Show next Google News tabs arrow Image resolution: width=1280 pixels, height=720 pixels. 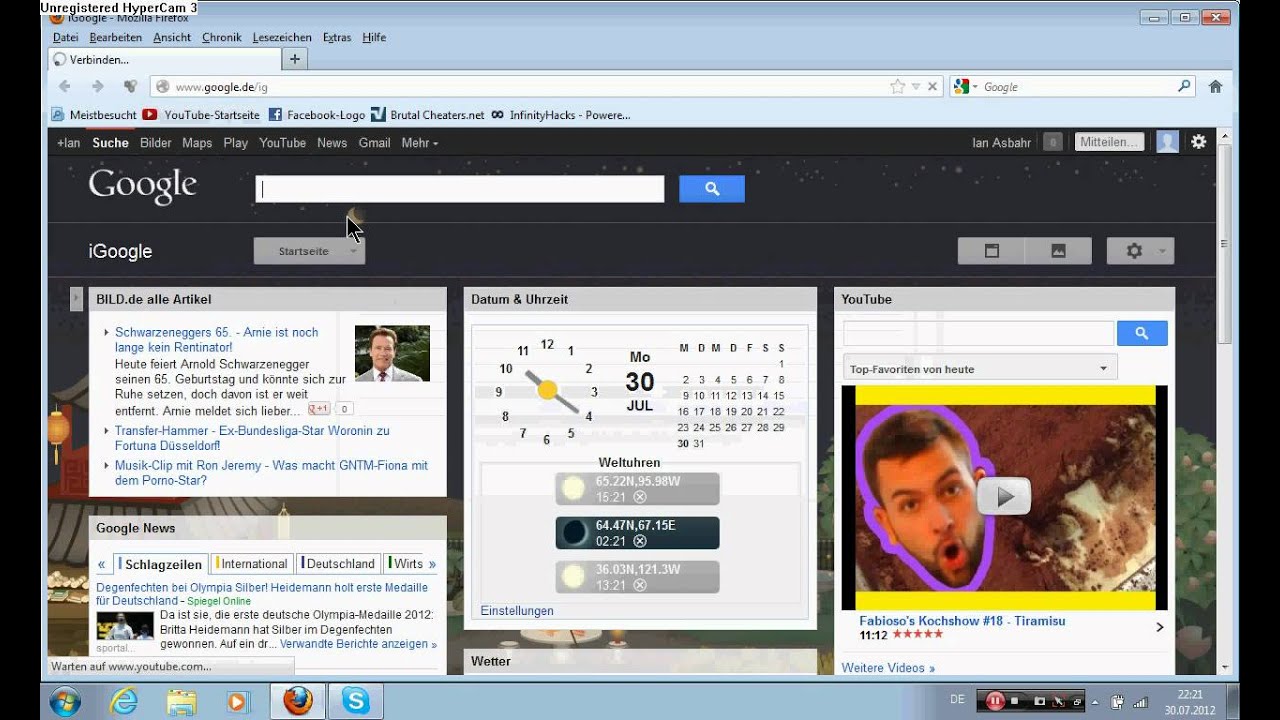coord(433,564)
